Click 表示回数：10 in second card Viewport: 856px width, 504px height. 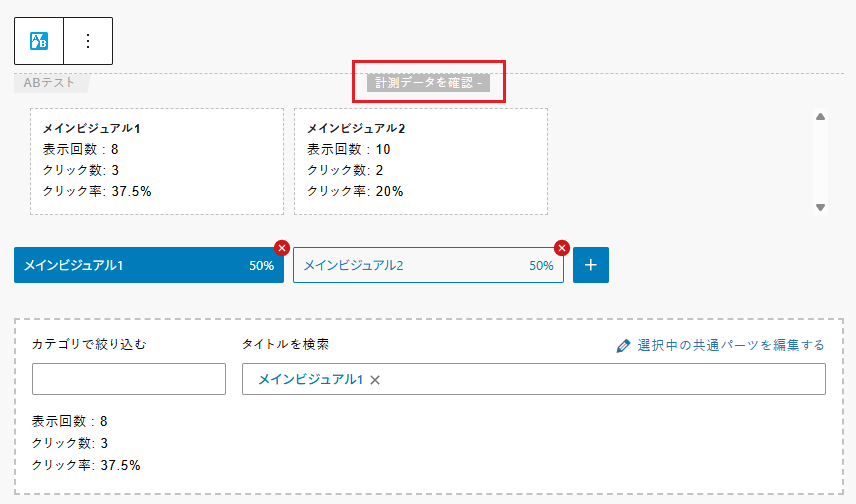[x=348, y=150]
